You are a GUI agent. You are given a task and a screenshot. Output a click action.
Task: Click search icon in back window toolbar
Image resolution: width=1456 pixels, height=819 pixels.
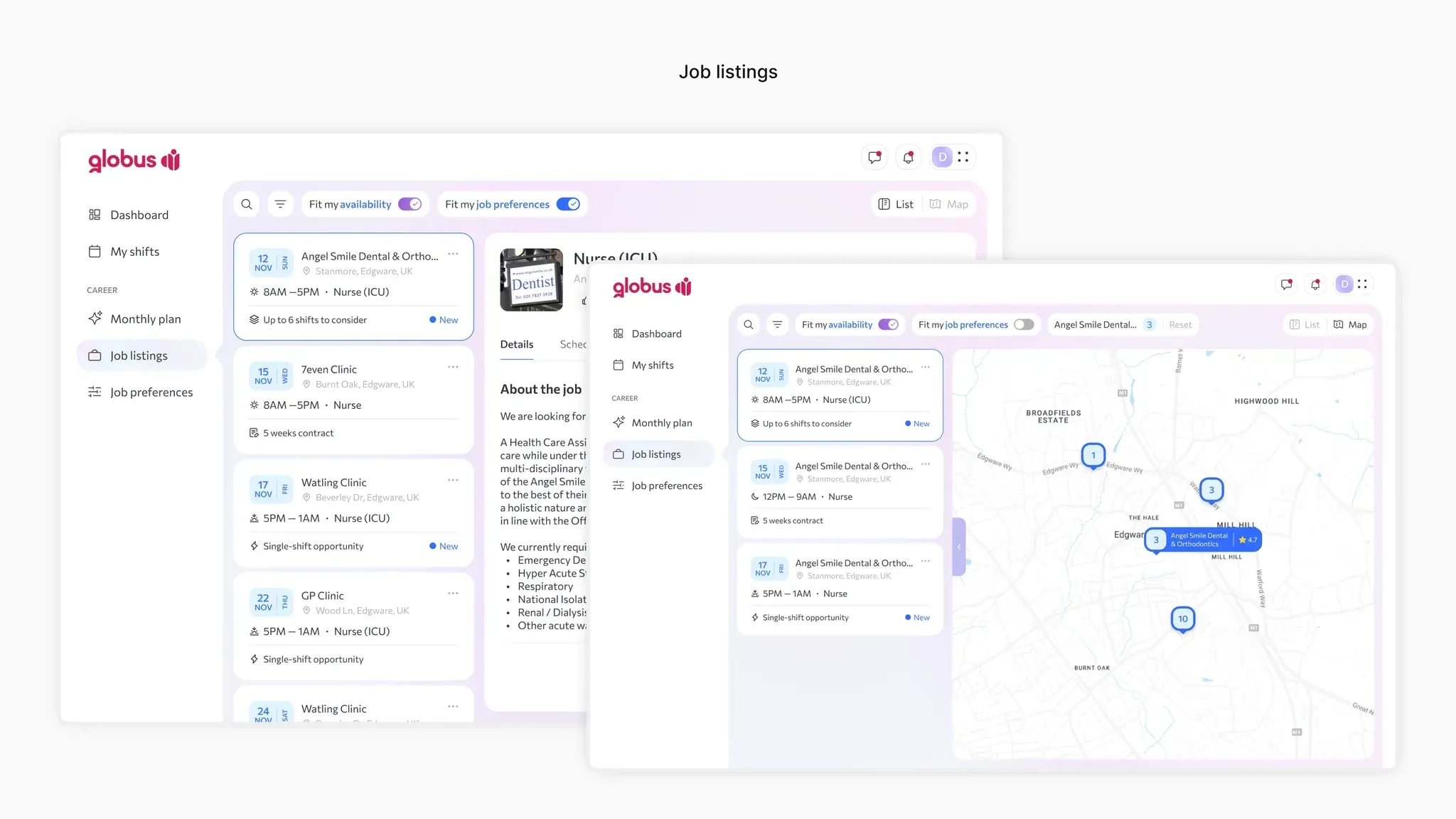(x=247, y=205)
